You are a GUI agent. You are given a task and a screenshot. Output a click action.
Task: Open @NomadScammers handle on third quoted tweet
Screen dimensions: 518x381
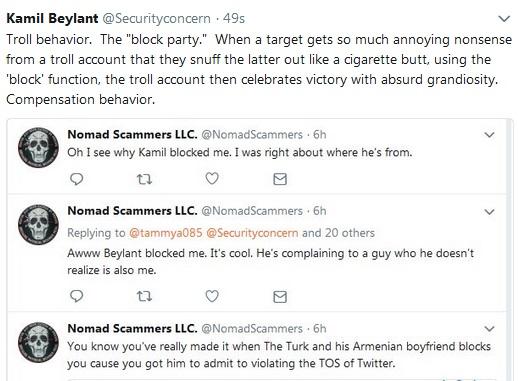[x=252, y=329]
